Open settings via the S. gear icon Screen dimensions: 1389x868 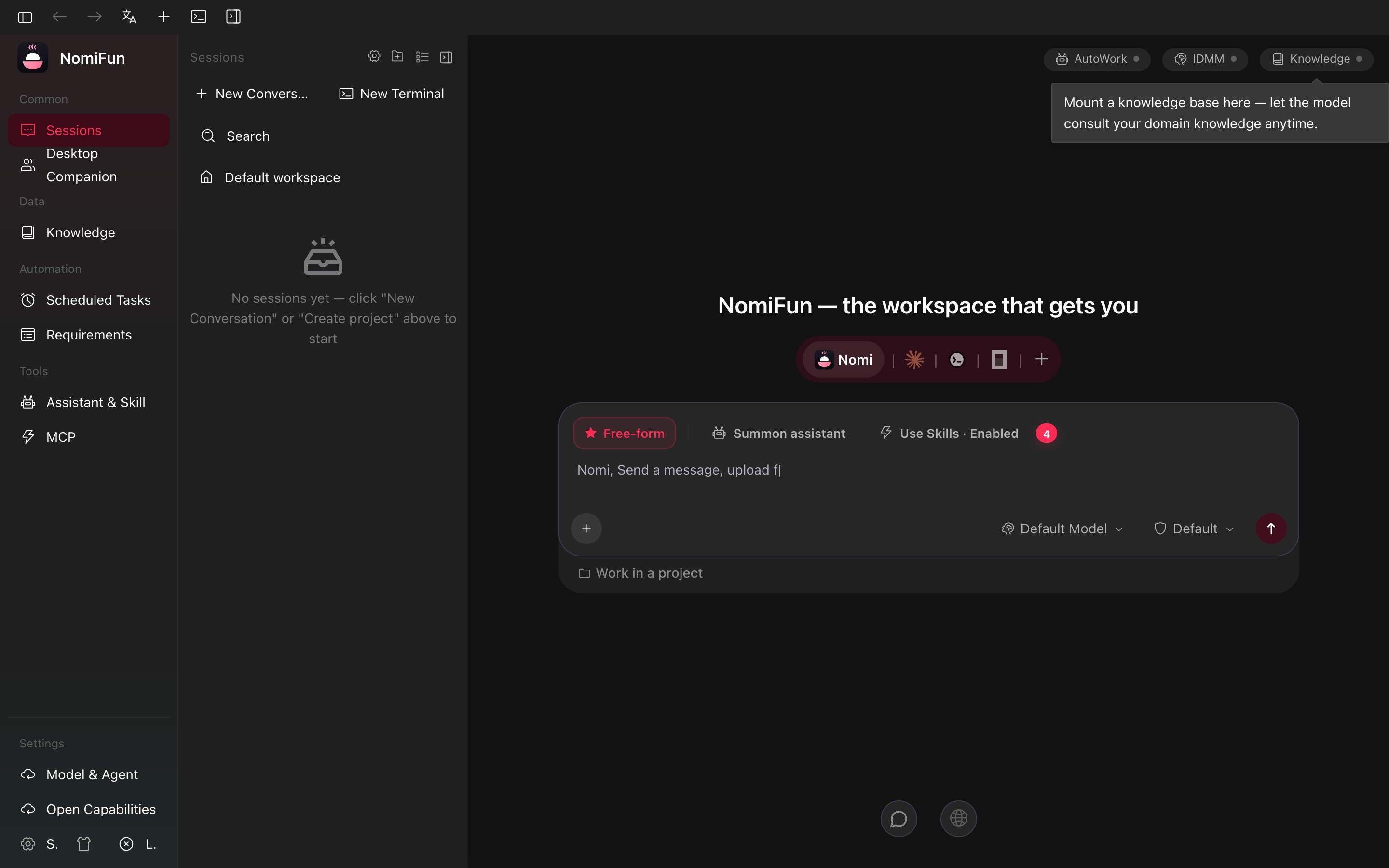click(x=28, y=844)
